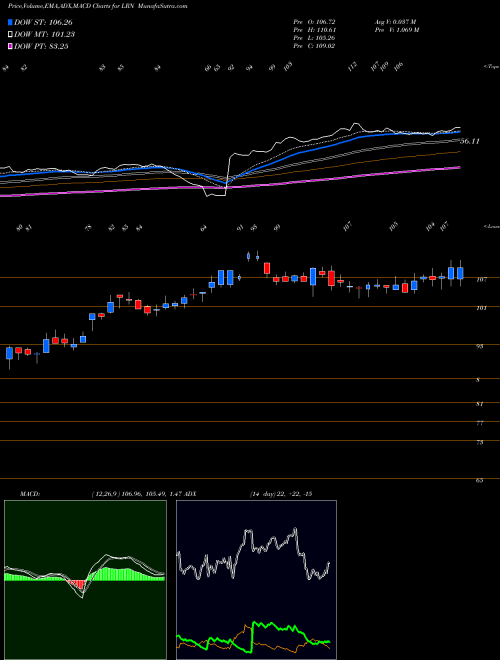The height and width of the screenshot is (660, 500).
Task: Click the 56.11 label beside EMA lines
Action: tap(470, 141)
